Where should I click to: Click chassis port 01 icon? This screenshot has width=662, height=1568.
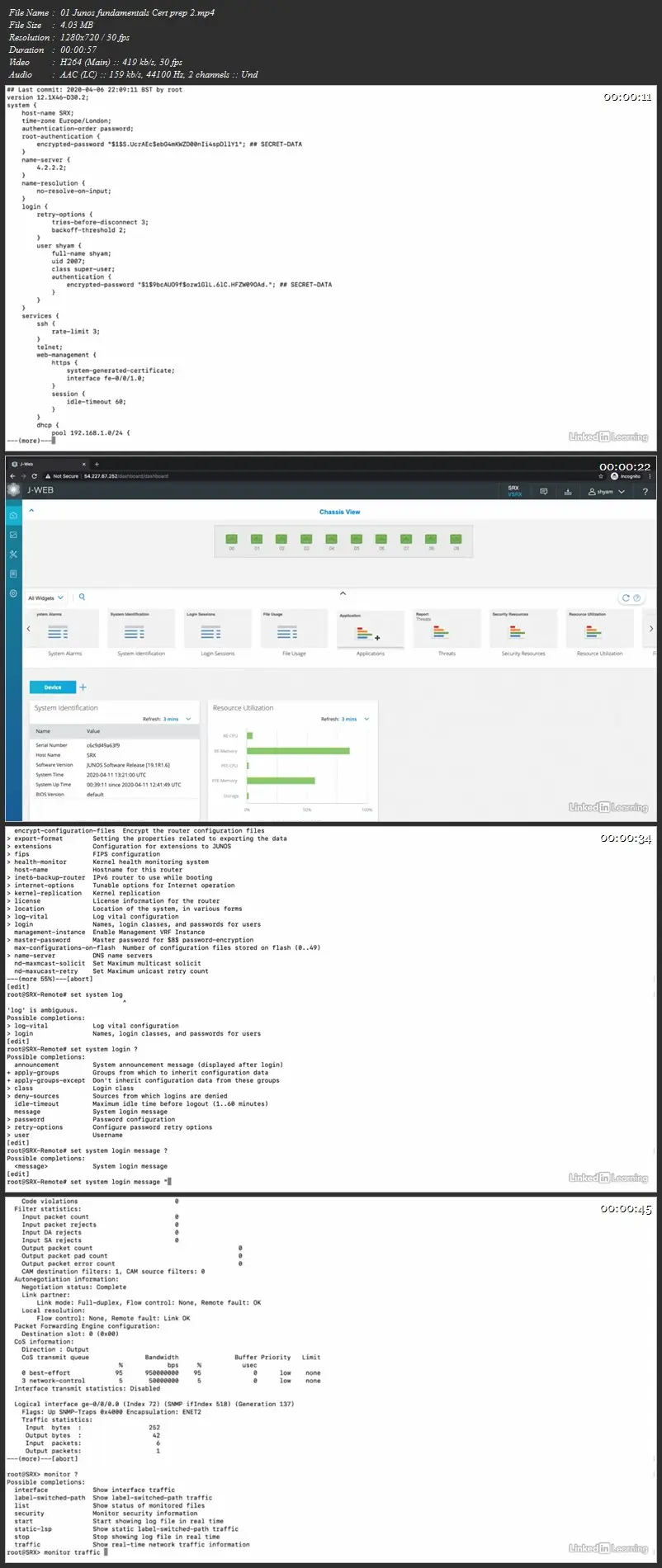tap(257, 538)
